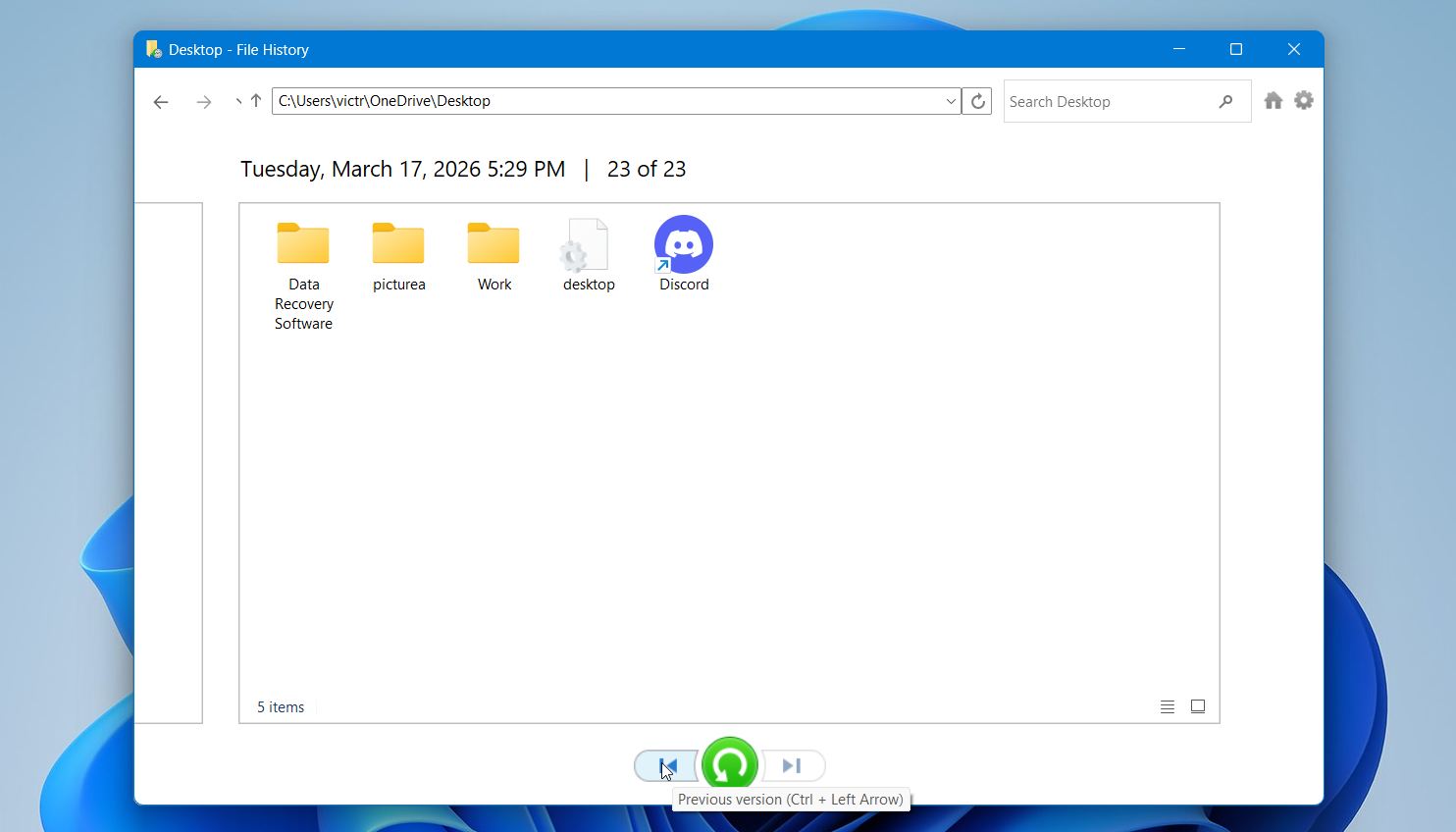Open the address bar history dropdown arrow

point(949,101)
